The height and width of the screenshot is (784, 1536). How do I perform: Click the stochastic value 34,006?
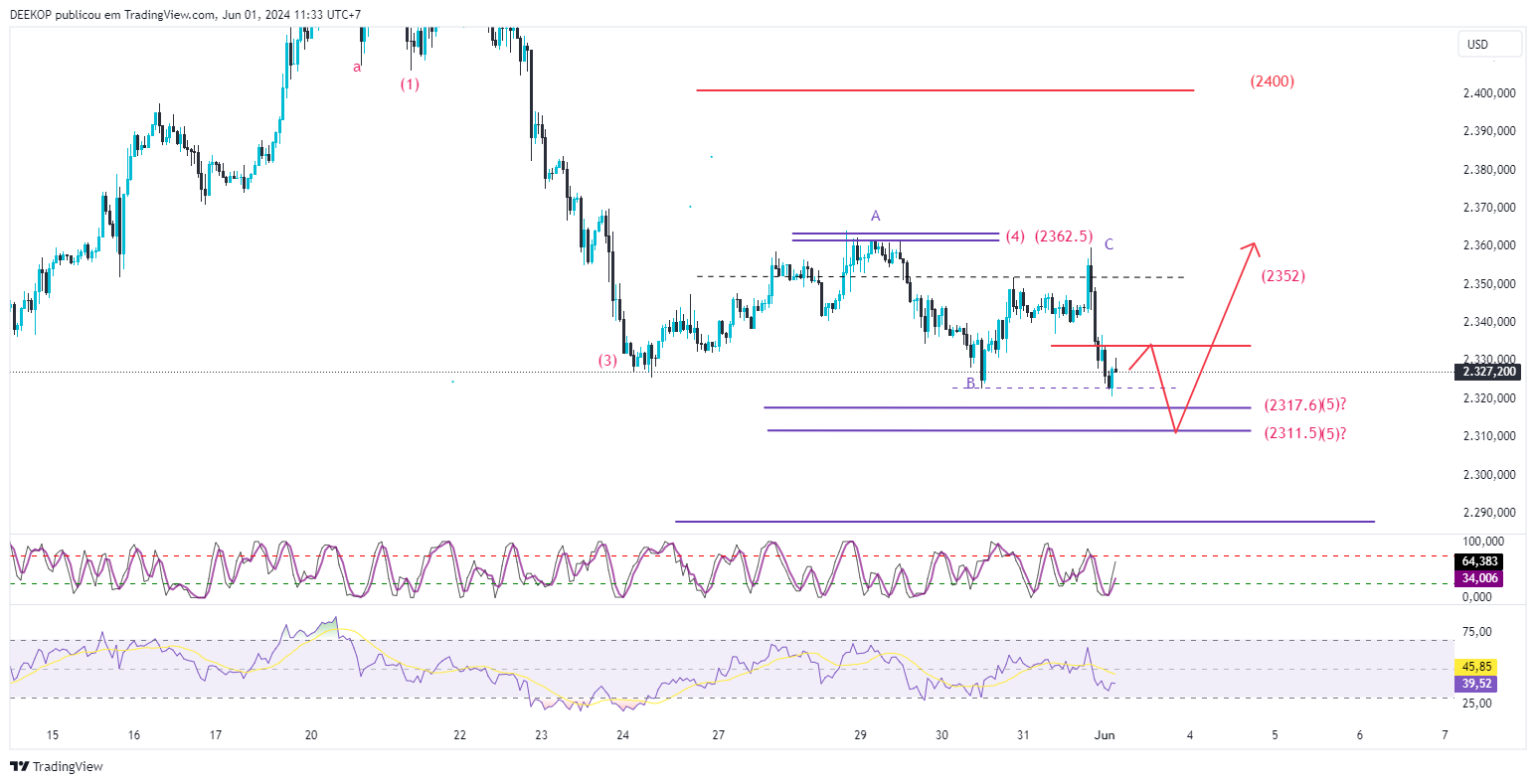pos(1479,578)
